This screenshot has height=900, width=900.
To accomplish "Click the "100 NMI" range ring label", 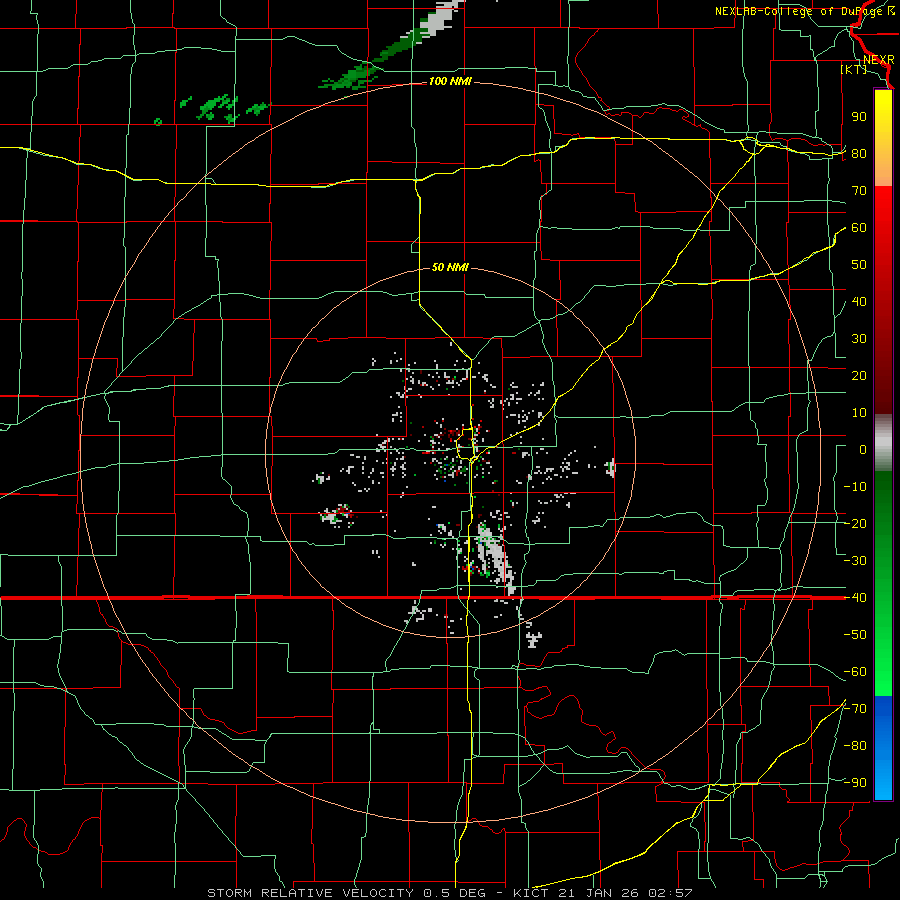I will 450,82.
